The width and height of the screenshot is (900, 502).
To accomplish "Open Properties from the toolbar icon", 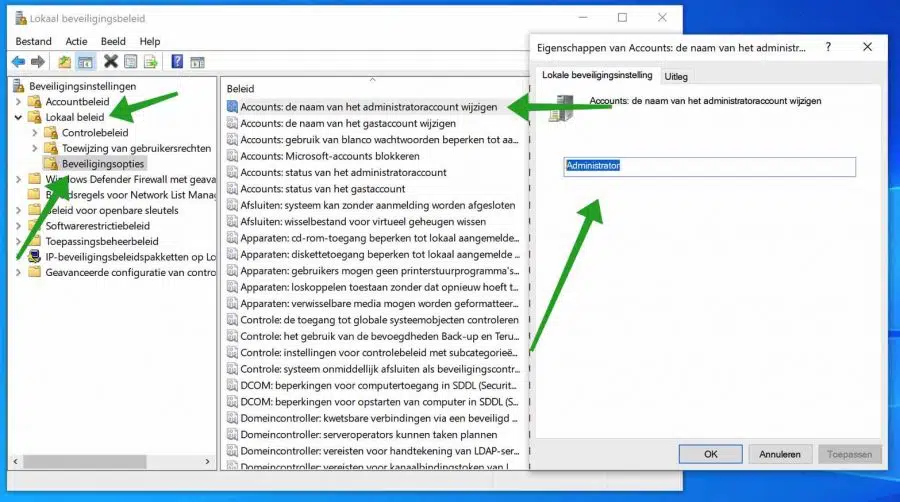I will [x=131, y=61].
